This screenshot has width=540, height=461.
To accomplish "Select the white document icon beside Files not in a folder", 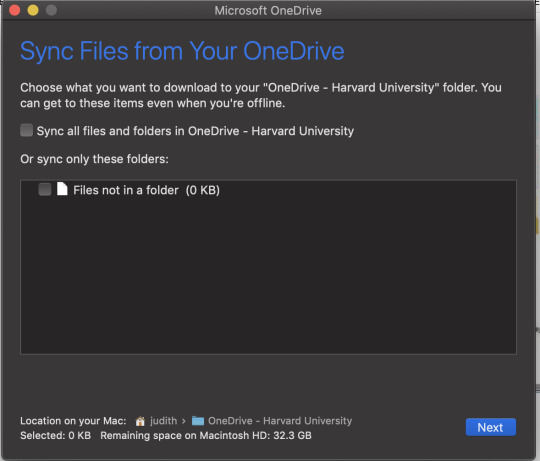I will (62, 189).
